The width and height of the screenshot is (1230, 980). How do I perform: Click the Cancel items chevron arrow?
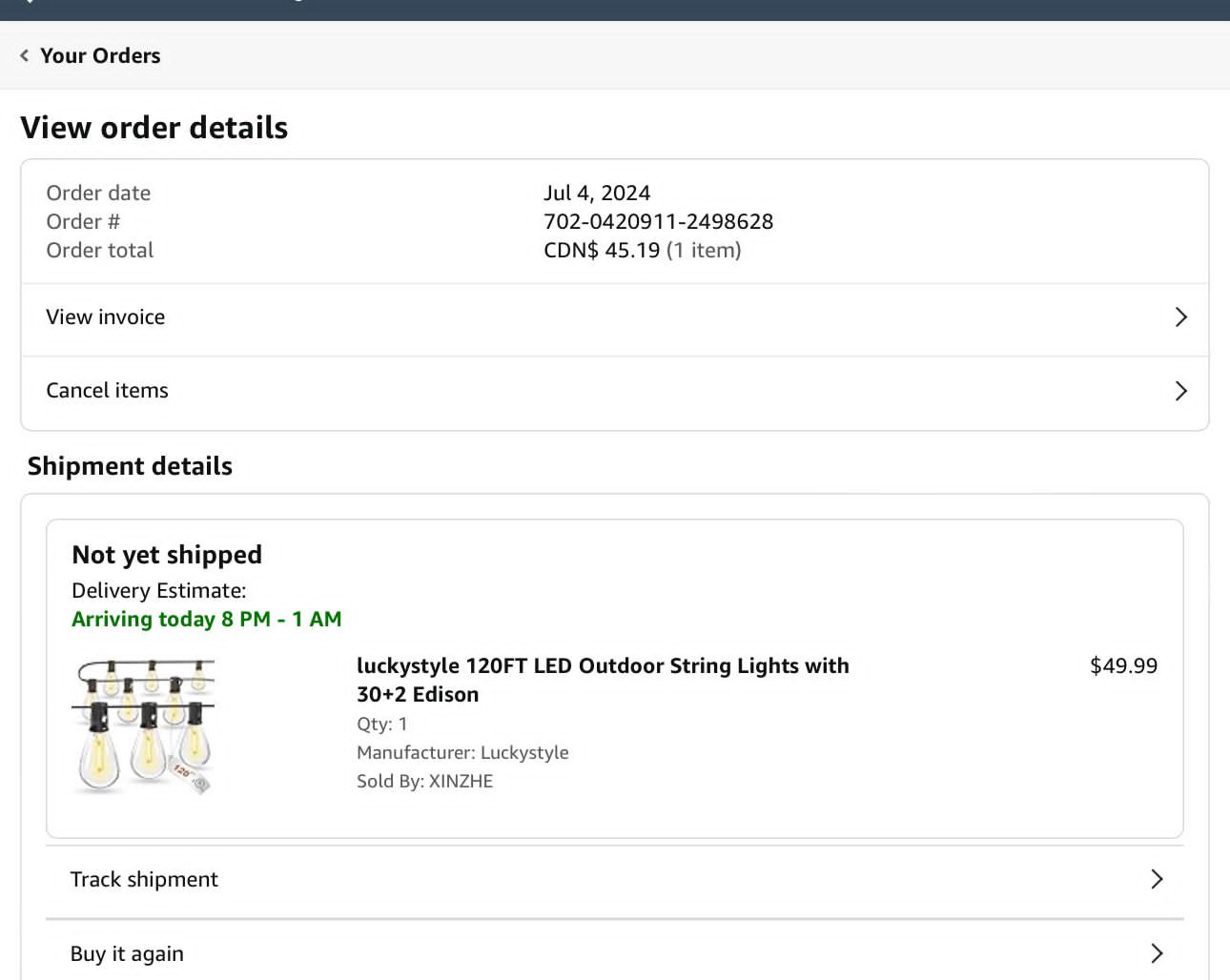coord(1181,391)
